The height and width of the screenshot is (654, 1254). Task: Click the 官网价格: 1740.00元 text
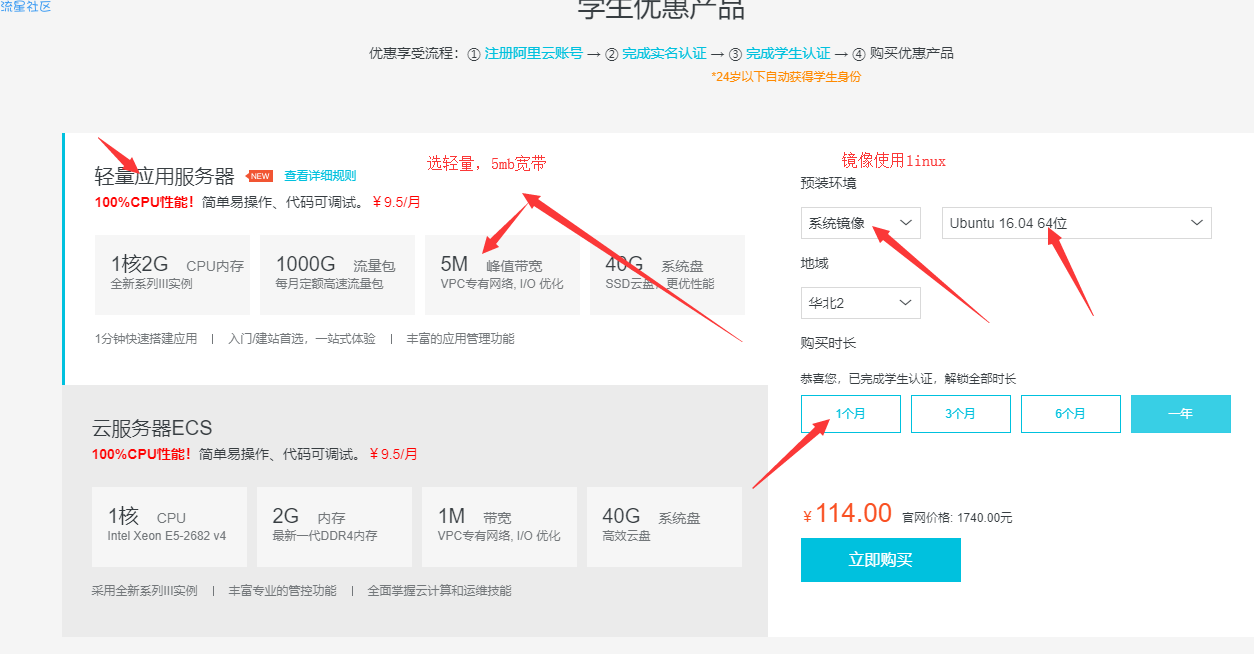957,518
